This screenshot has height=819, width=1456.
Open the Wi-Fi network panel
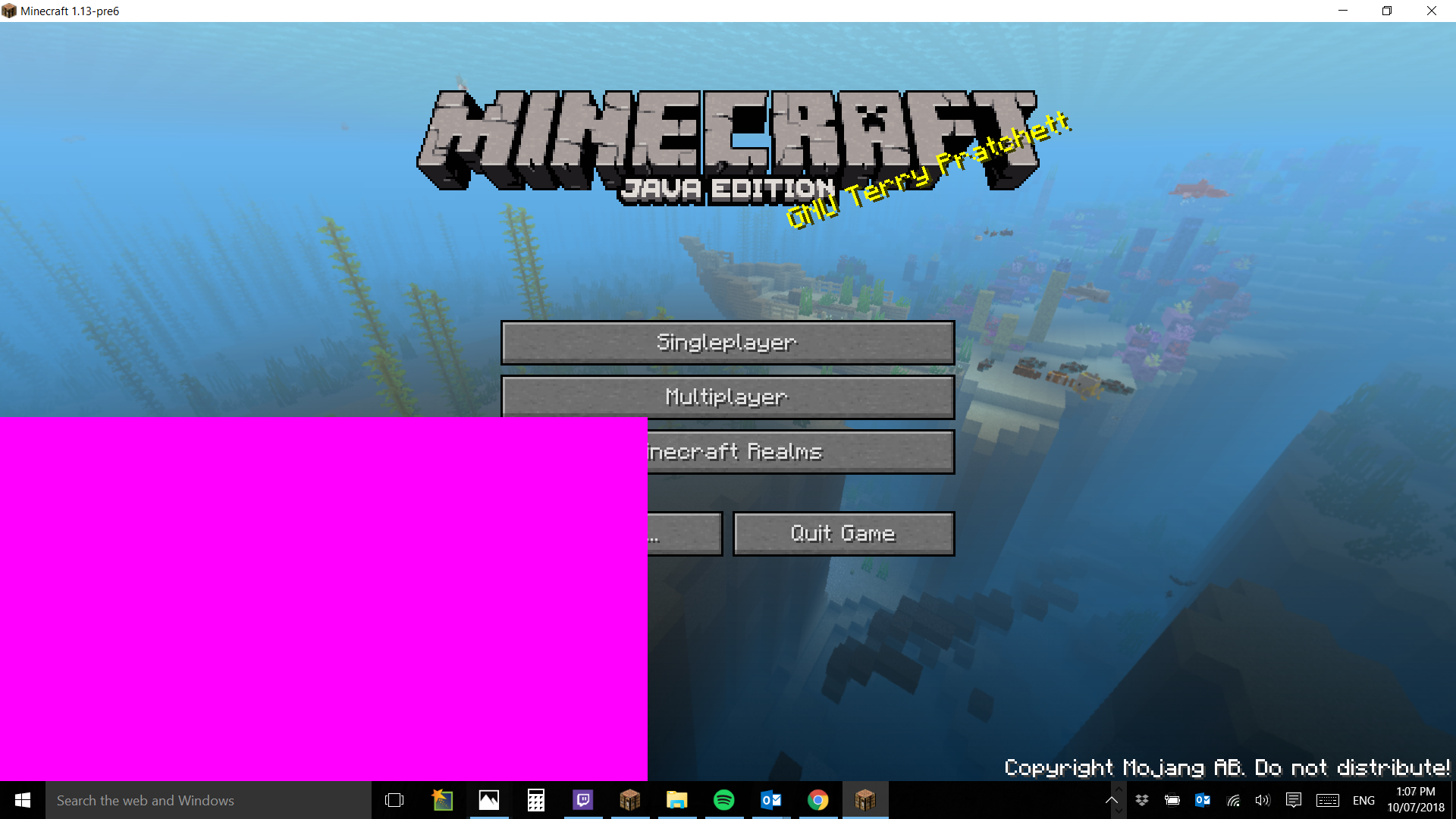pos(1234,800)
